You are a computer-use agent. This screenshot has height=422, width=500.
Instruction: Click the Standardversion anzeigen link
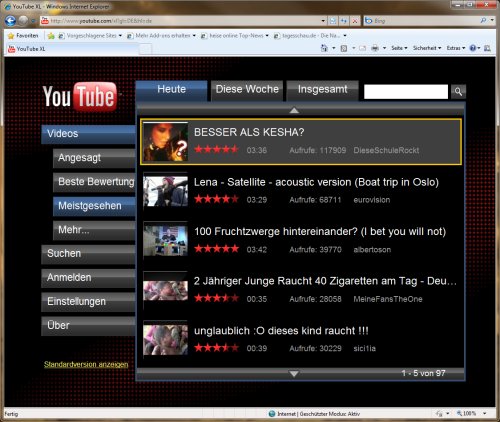(x=86, y=364)
